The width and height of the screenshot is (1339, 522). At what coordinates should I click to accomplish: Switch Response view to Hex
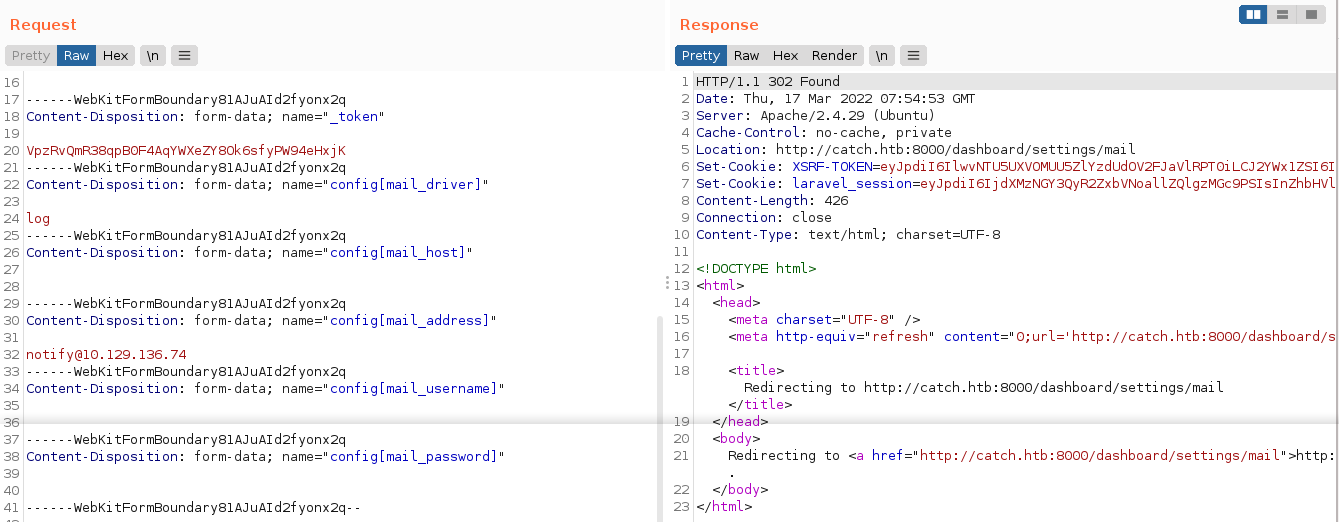[785, 56]
